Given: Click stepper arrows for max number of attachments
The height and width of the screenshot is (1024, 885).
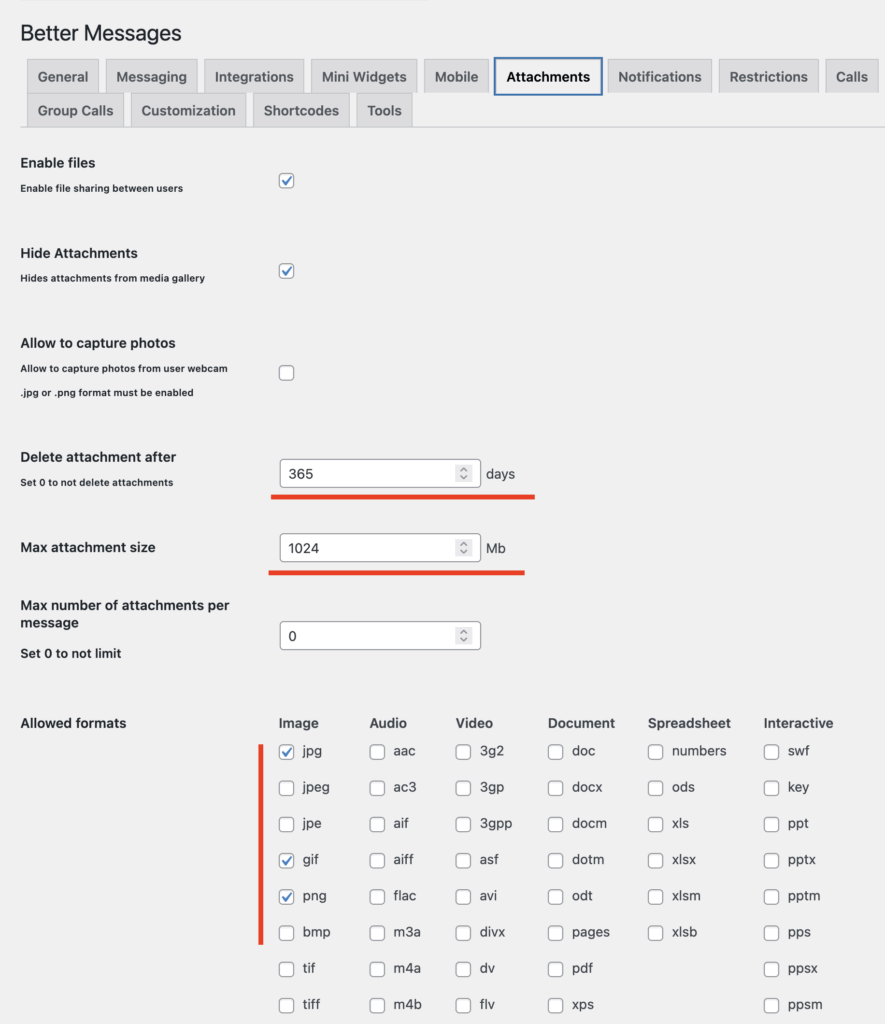Looking at the screenshot, I should (x=463, y=636).
